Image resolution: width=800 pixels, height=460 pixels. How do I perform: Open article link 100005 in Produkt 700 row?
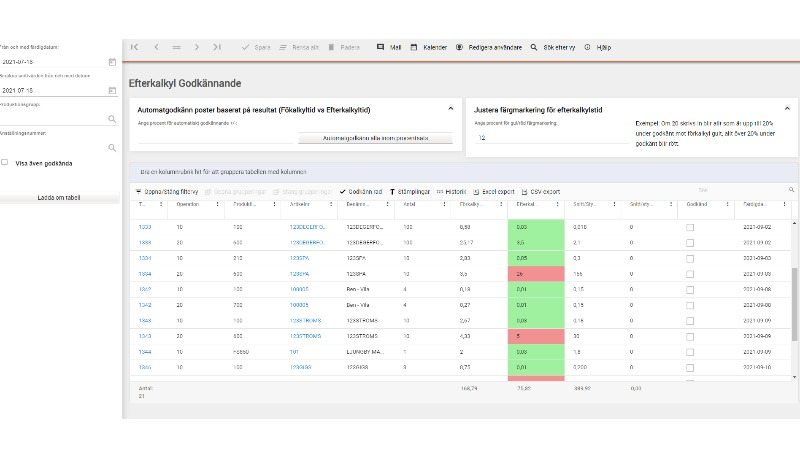click(299, 305)
